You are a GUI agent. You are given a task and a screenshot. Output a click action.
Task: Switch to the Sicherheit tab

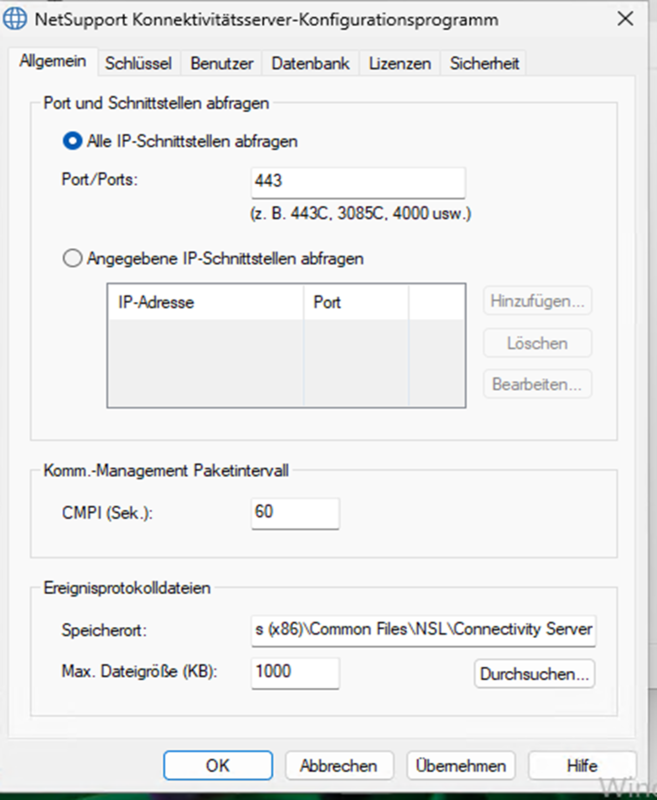pyautogui.click(x=485, y=63)
